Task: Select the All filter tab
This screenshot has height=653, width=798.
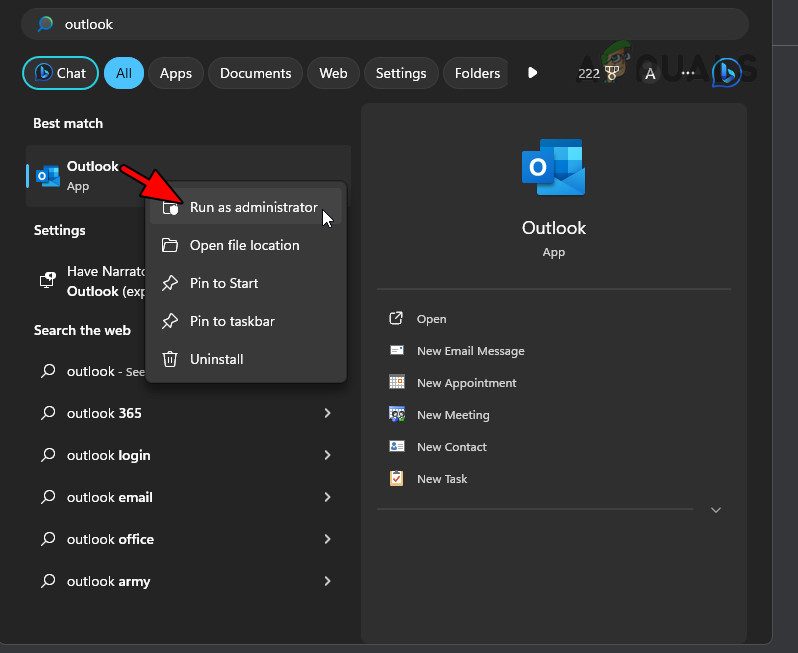Action: tap(124, 73)
